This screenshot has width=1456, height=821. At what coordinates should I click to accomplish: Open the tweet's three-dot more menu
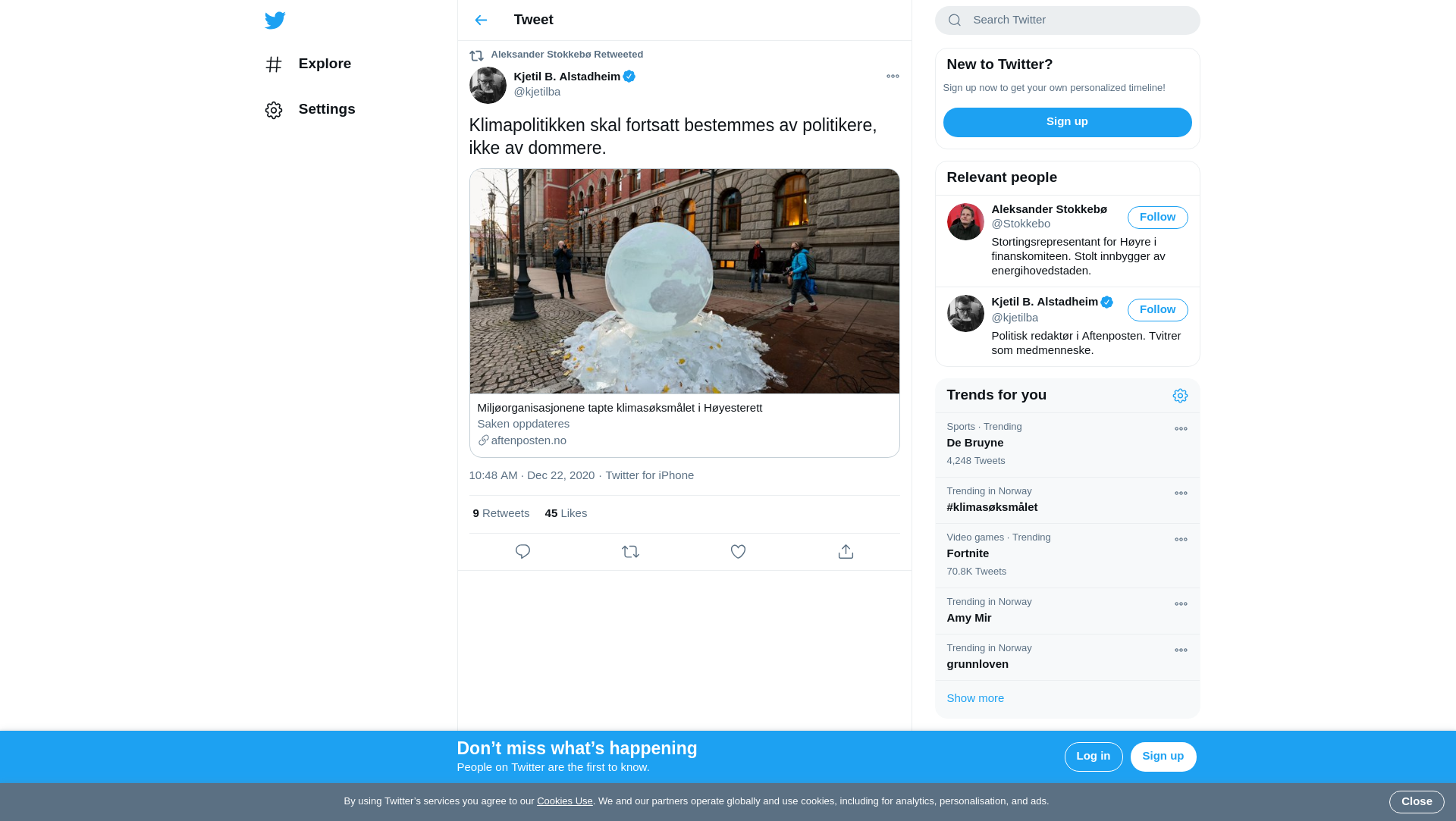tap(893, 77)
